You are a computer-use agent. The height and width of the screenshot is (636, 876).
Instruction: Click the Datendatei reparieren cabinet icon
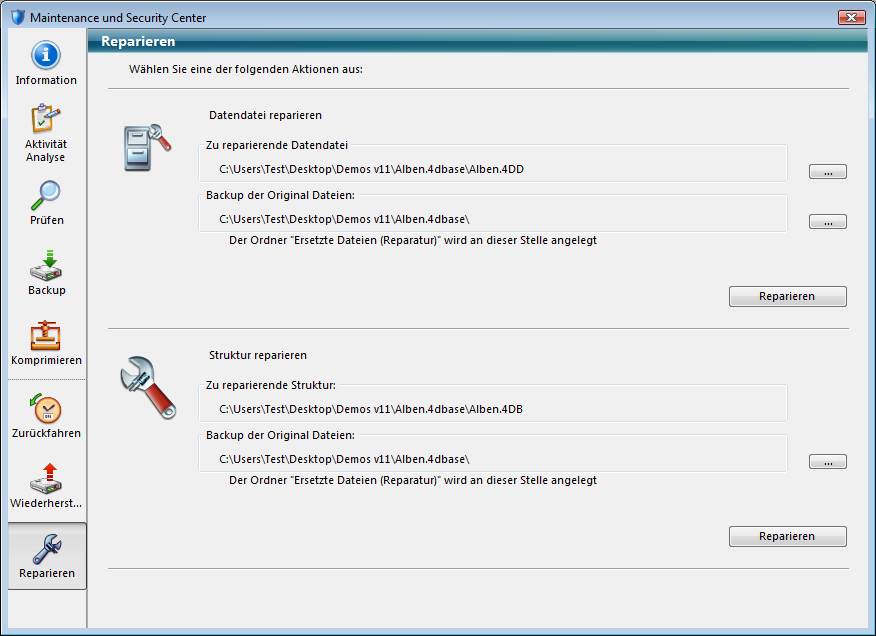click(x=147, y=148)
